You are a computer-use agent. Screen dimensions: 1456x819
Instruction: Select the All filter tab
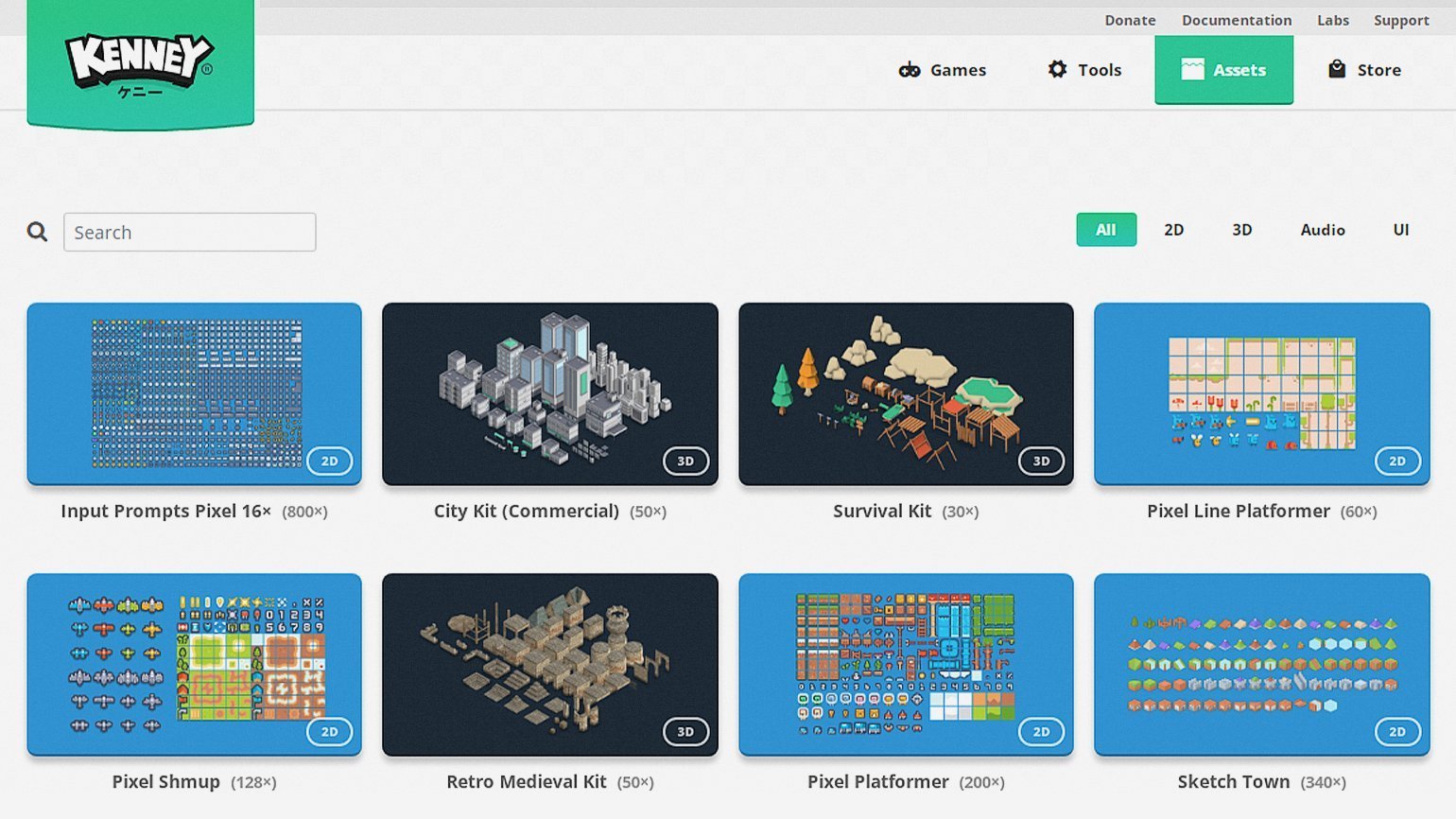click(1106, 230)
